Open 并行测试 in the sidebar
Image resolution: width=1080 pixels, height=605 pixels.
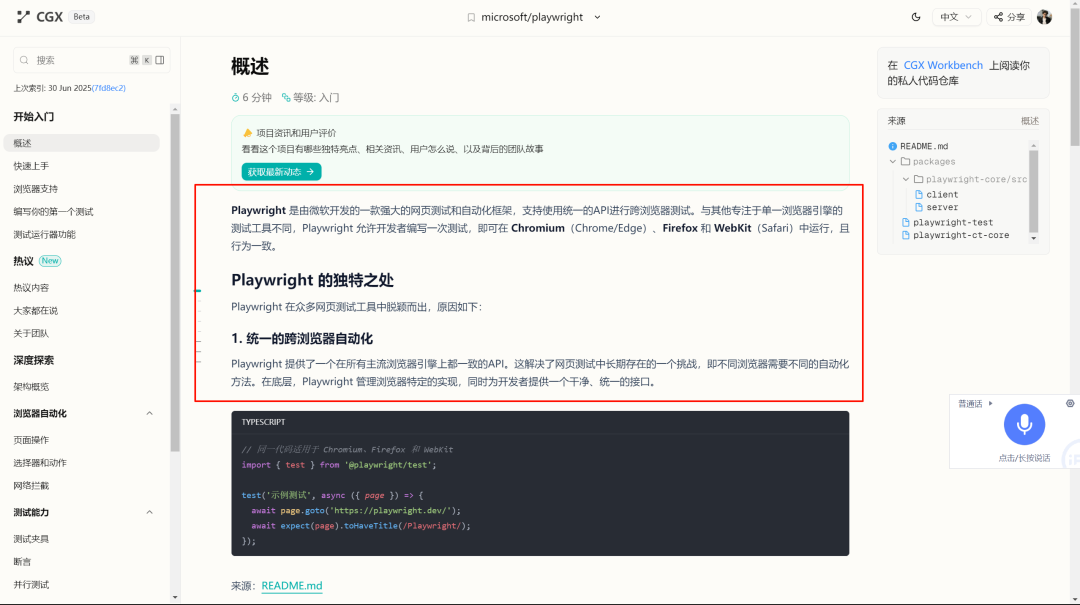(31, 584)
